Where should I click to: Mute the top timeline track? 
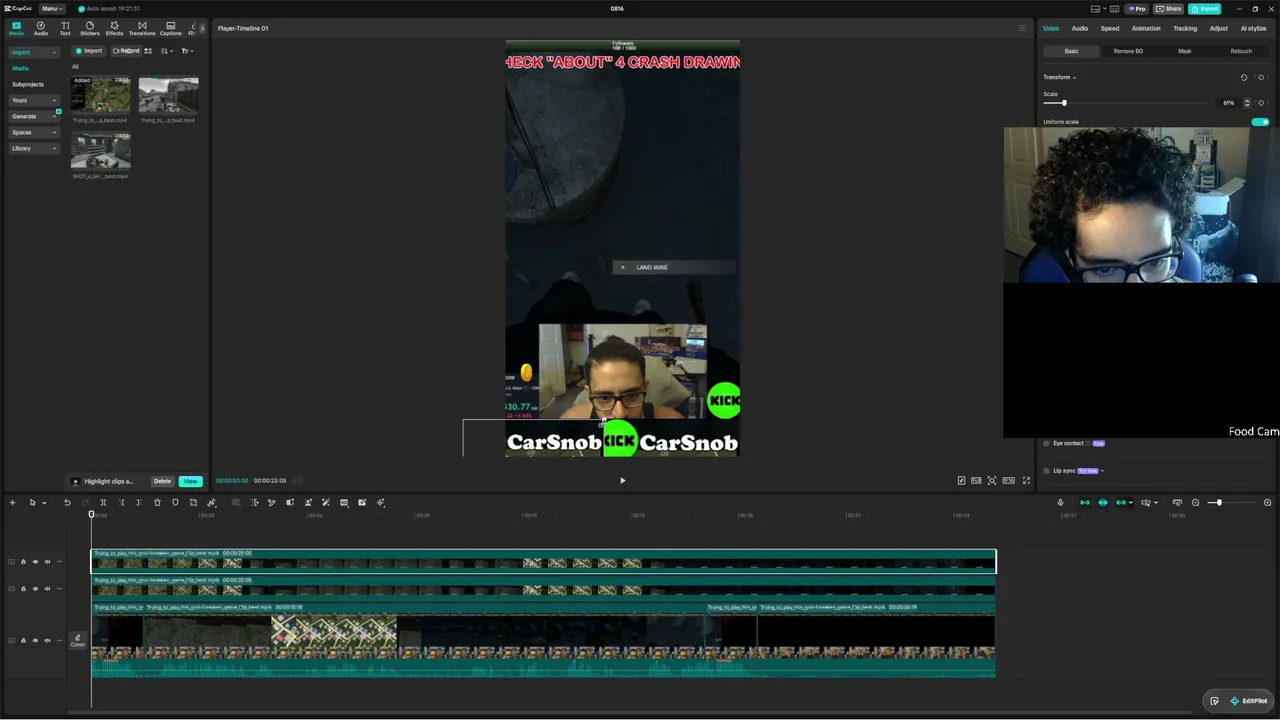[x=47, y=562]
